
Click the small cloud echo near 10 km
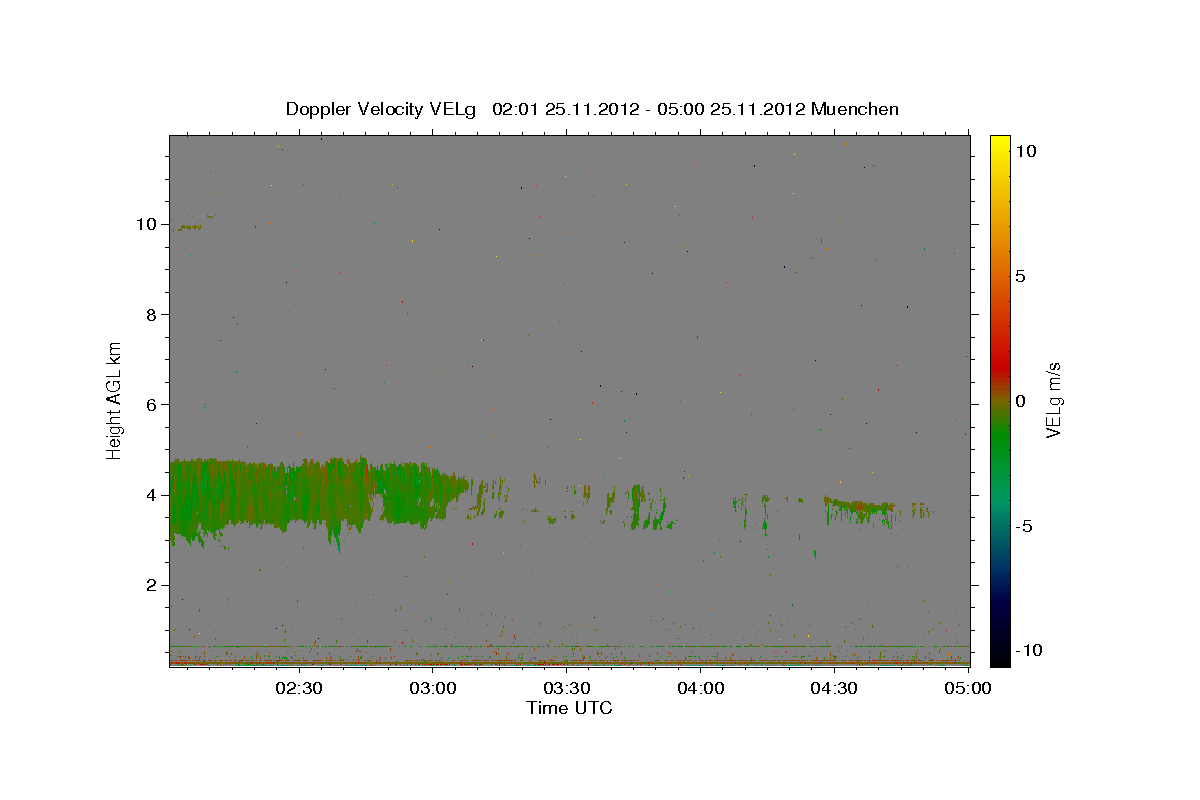pos(190,227)
